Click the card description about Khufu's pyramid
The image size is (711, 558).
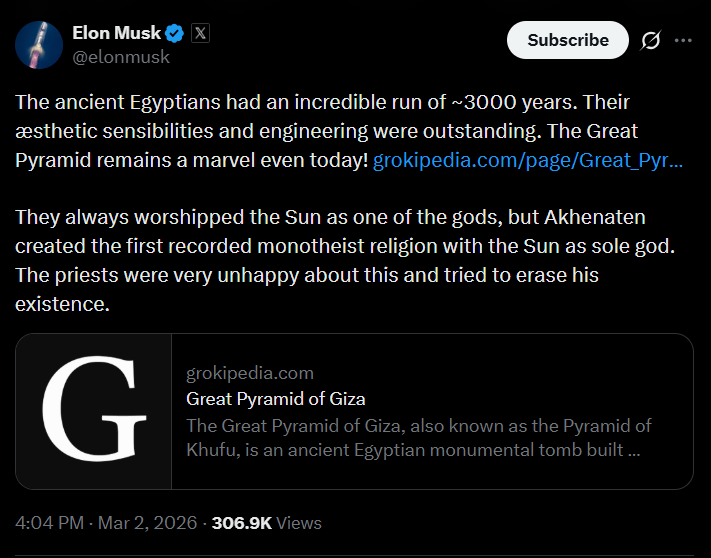click(x=418, y=437)
